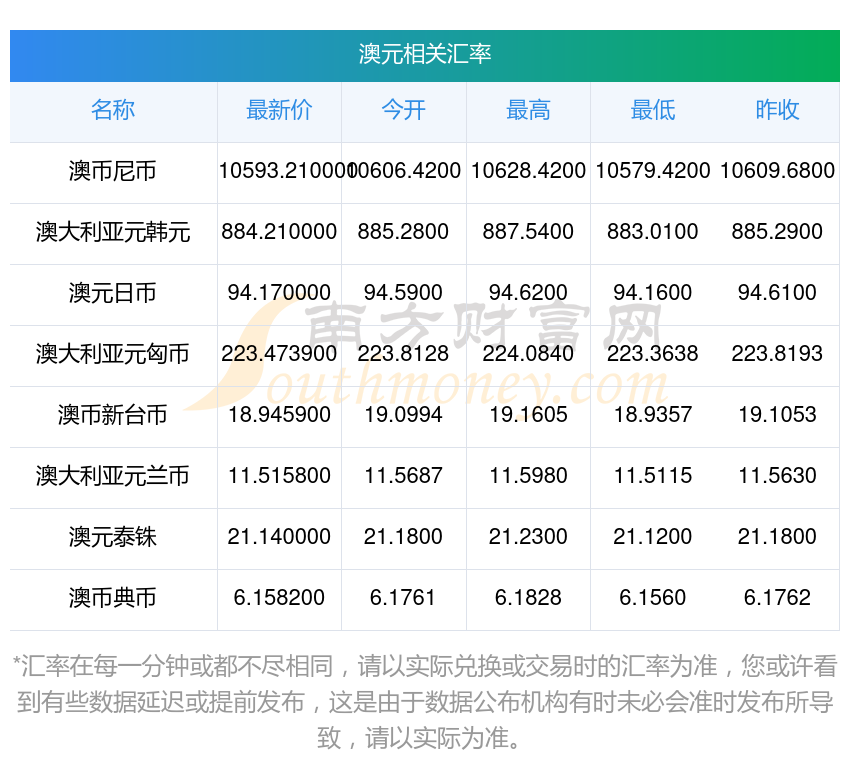This screenshot has width=850, height=769.
Task: Click the value 94.6100
Action: (x=777, y=293)
